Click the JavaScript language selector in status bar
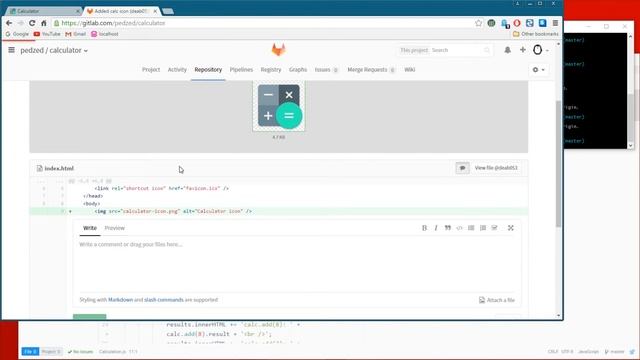The image size is (640, 360). pos(588,351)
